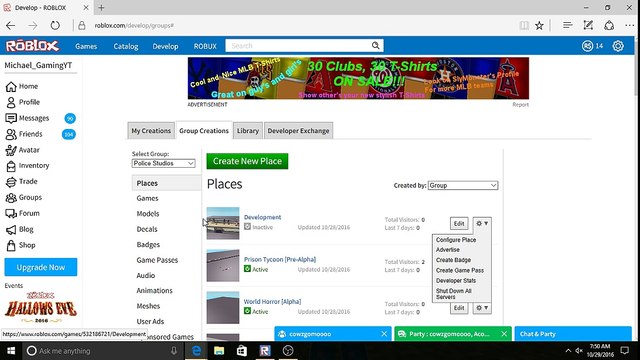640x360 pixels.
Task: Open Games in the top navigation
Action: click(x=86, y=46)
